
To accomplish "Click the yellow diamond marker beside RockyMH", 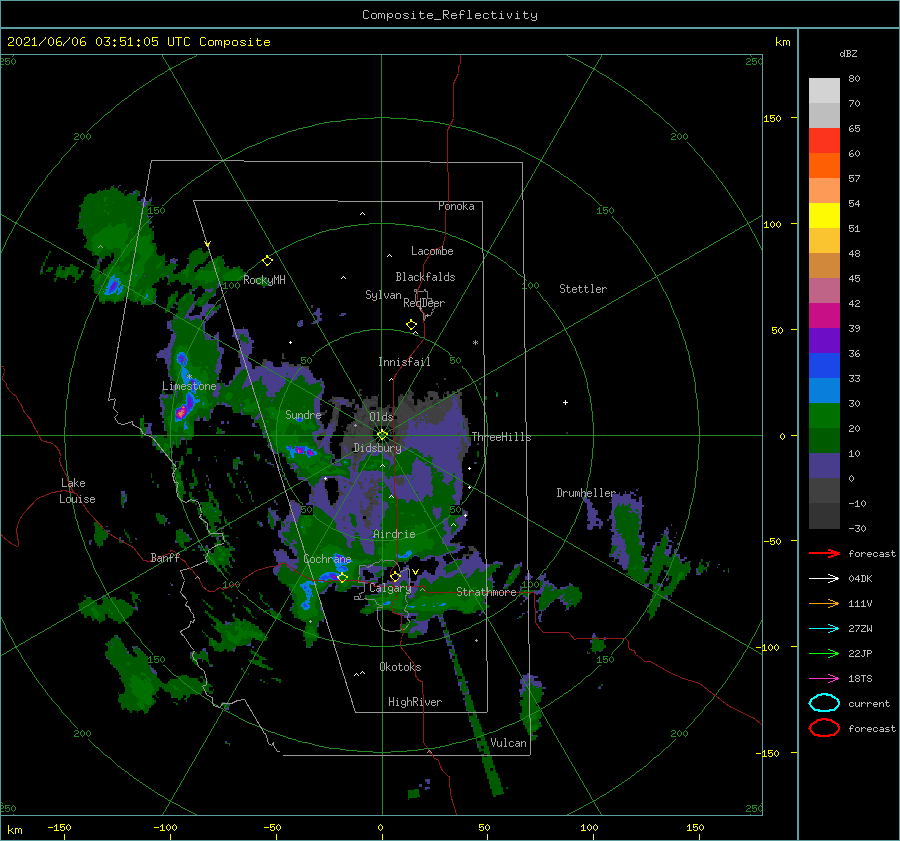I will pyautogui.click(x=267, y=261).
